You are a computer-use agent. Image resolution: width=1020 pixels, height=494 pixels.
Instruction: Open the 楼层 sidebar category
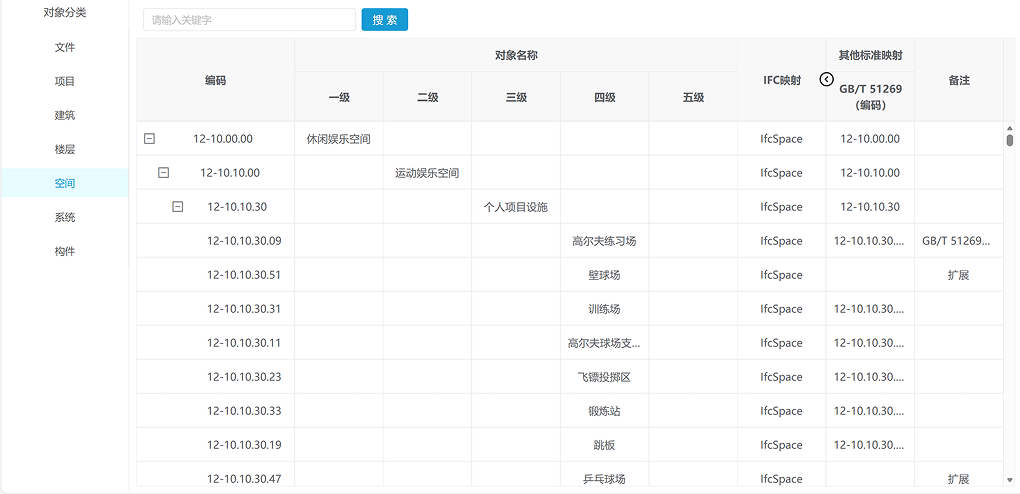65,149
